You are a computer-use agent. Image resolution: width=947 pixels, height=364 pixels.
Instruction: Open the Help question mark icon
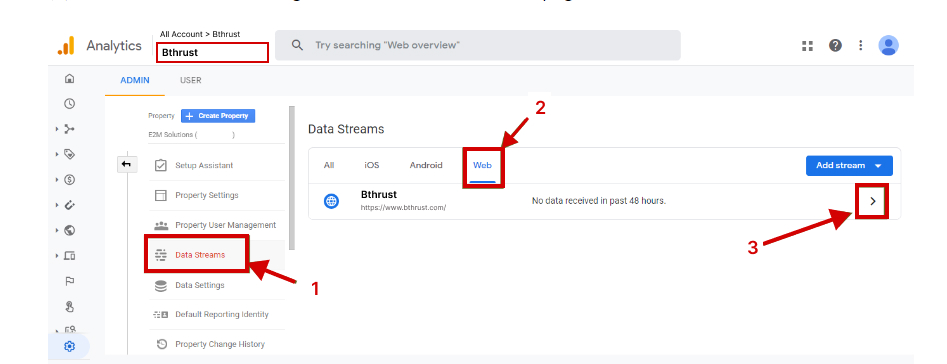click(x=835, y=45)
